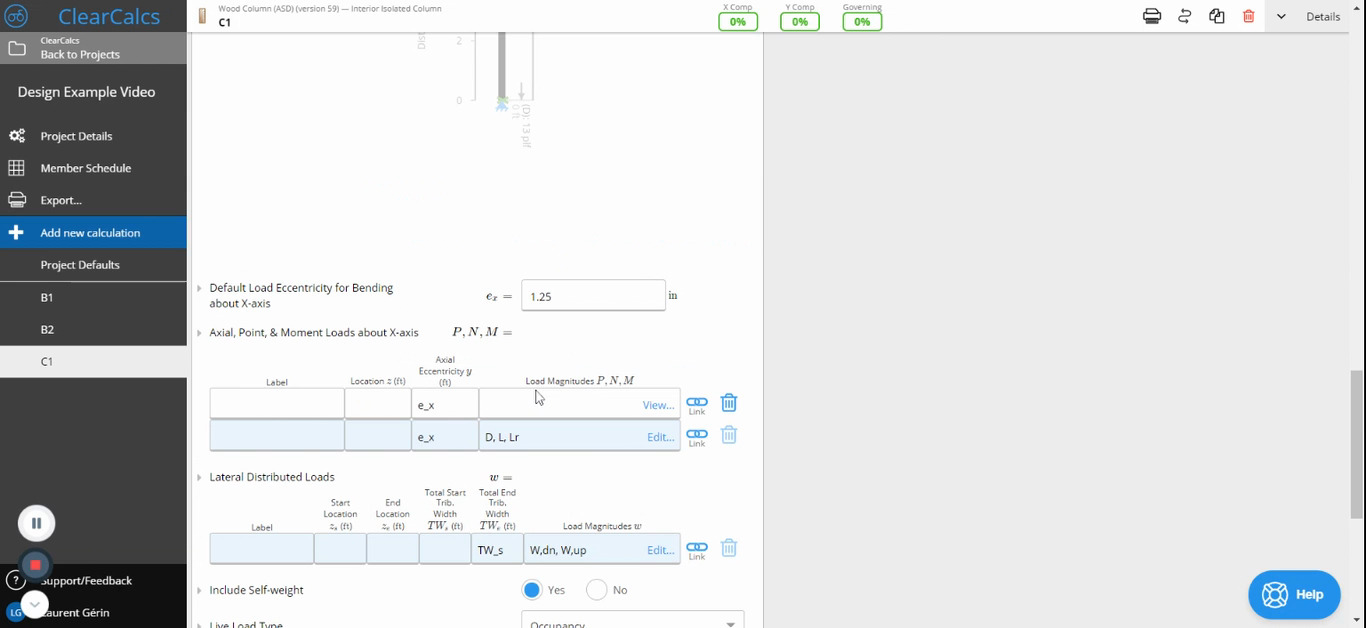This screenshot has width=1366, height=628.
Task: Click the scrollbar down arrow
Action: coord(1356,621)
